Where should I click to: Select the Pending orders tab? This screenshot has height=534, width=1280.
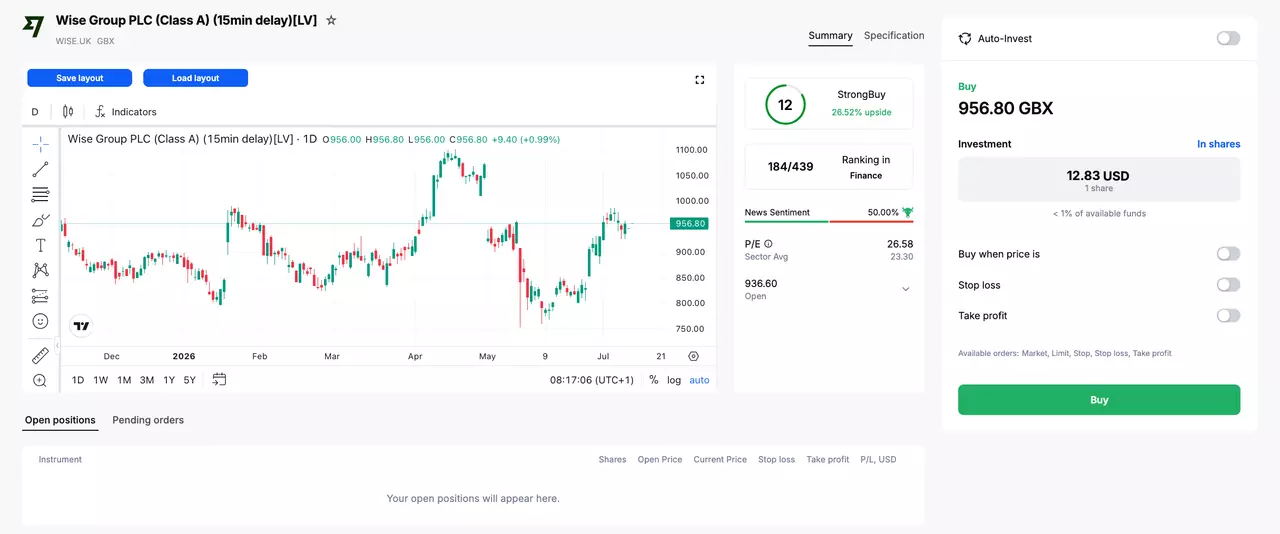148,420
